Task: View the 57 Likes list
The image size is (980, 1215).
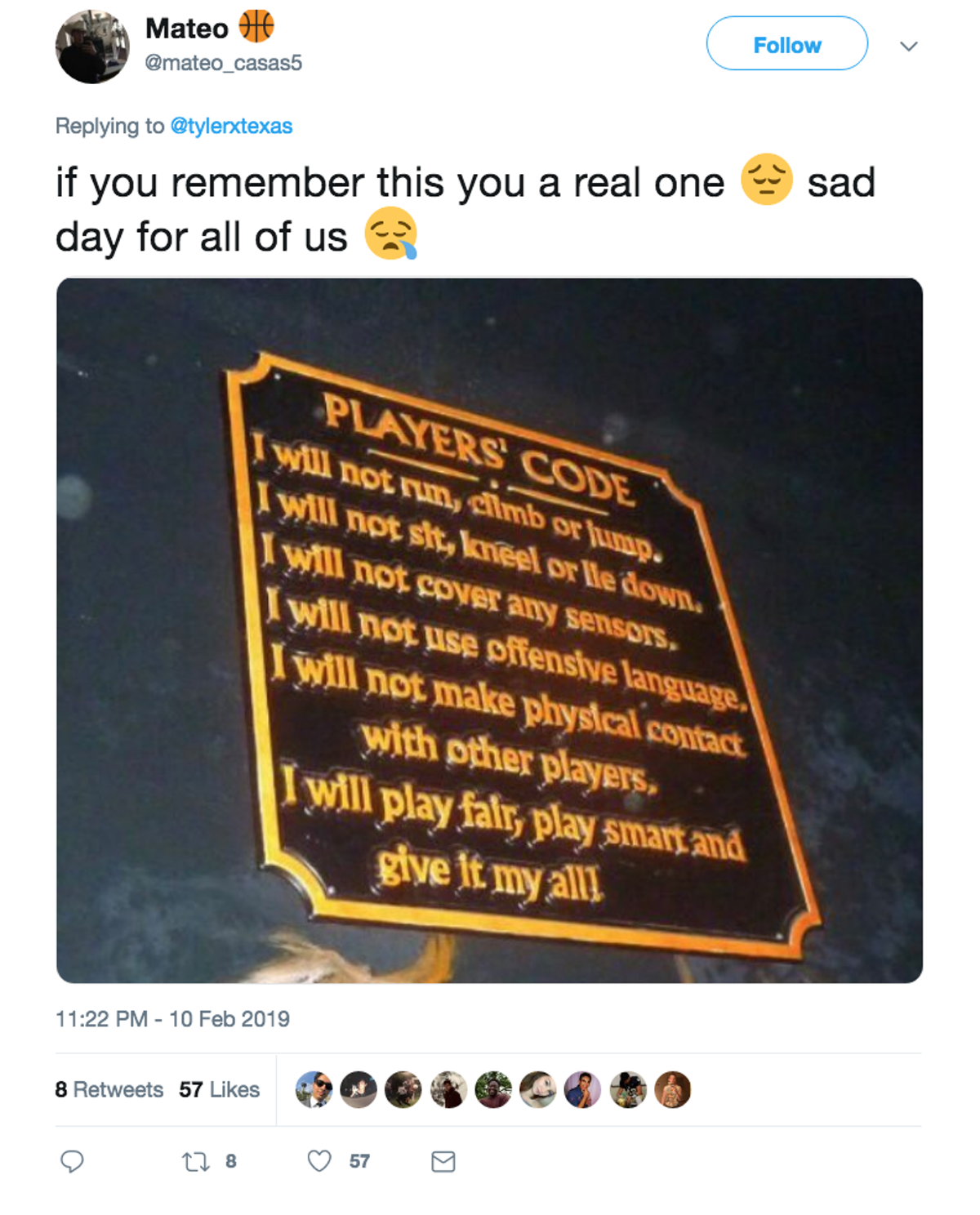Action: coord(220,1089)
